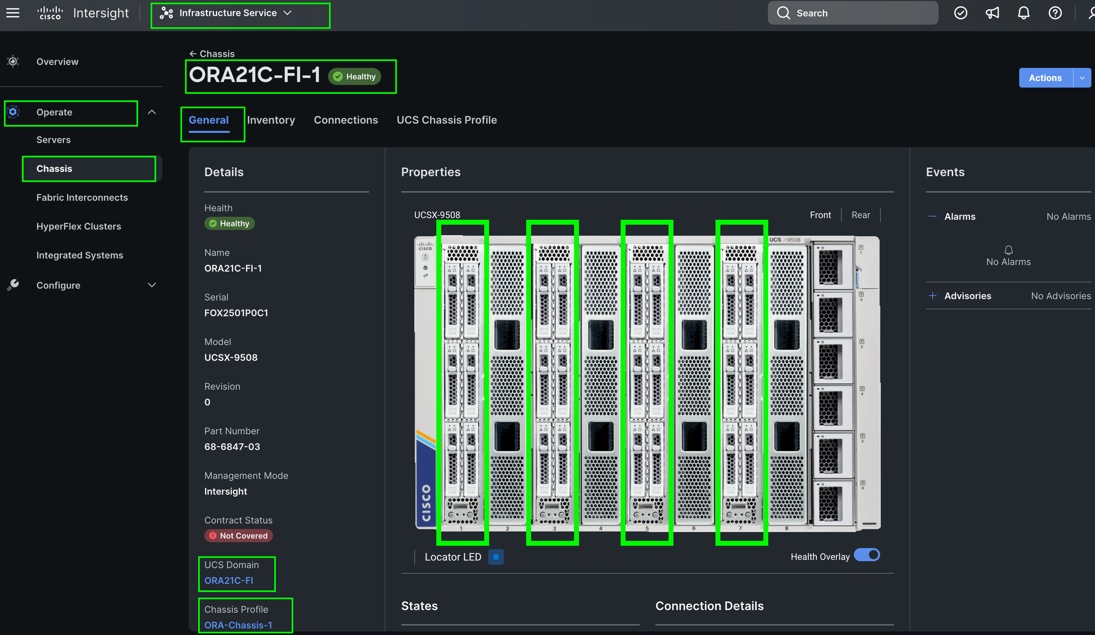Switch to the Inventory tab

(271, 120)
